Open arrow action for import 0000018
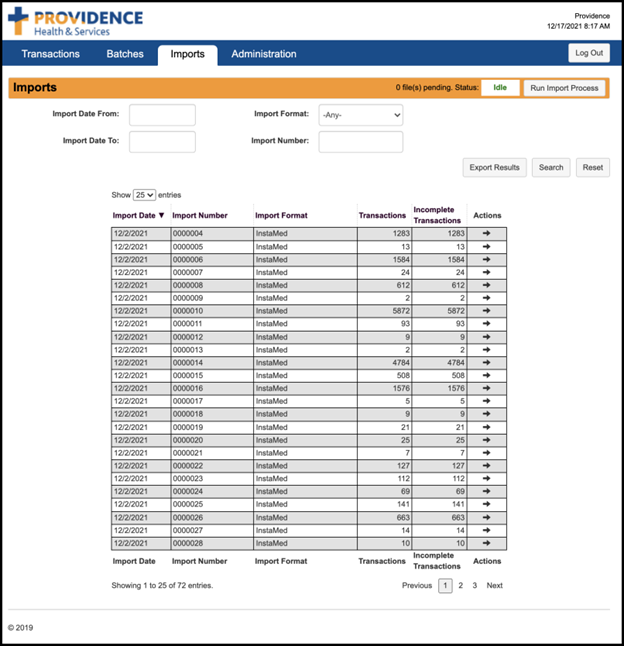 coord(486,413)
